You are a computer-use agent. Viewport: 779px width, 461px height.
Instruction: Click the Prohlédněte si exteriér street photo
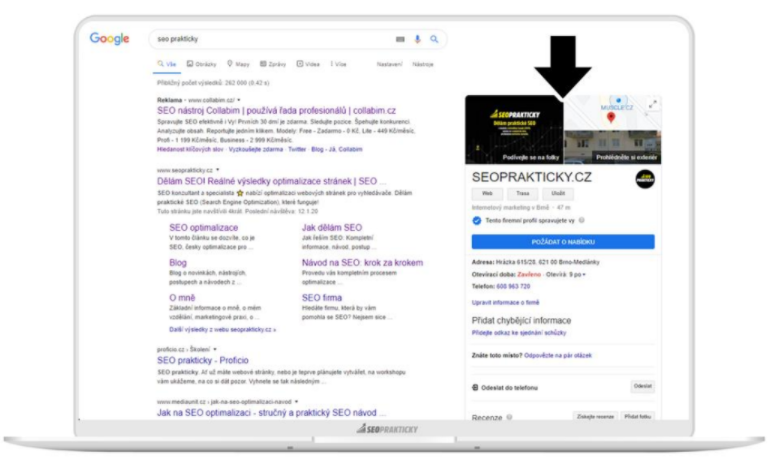[613, 147]
